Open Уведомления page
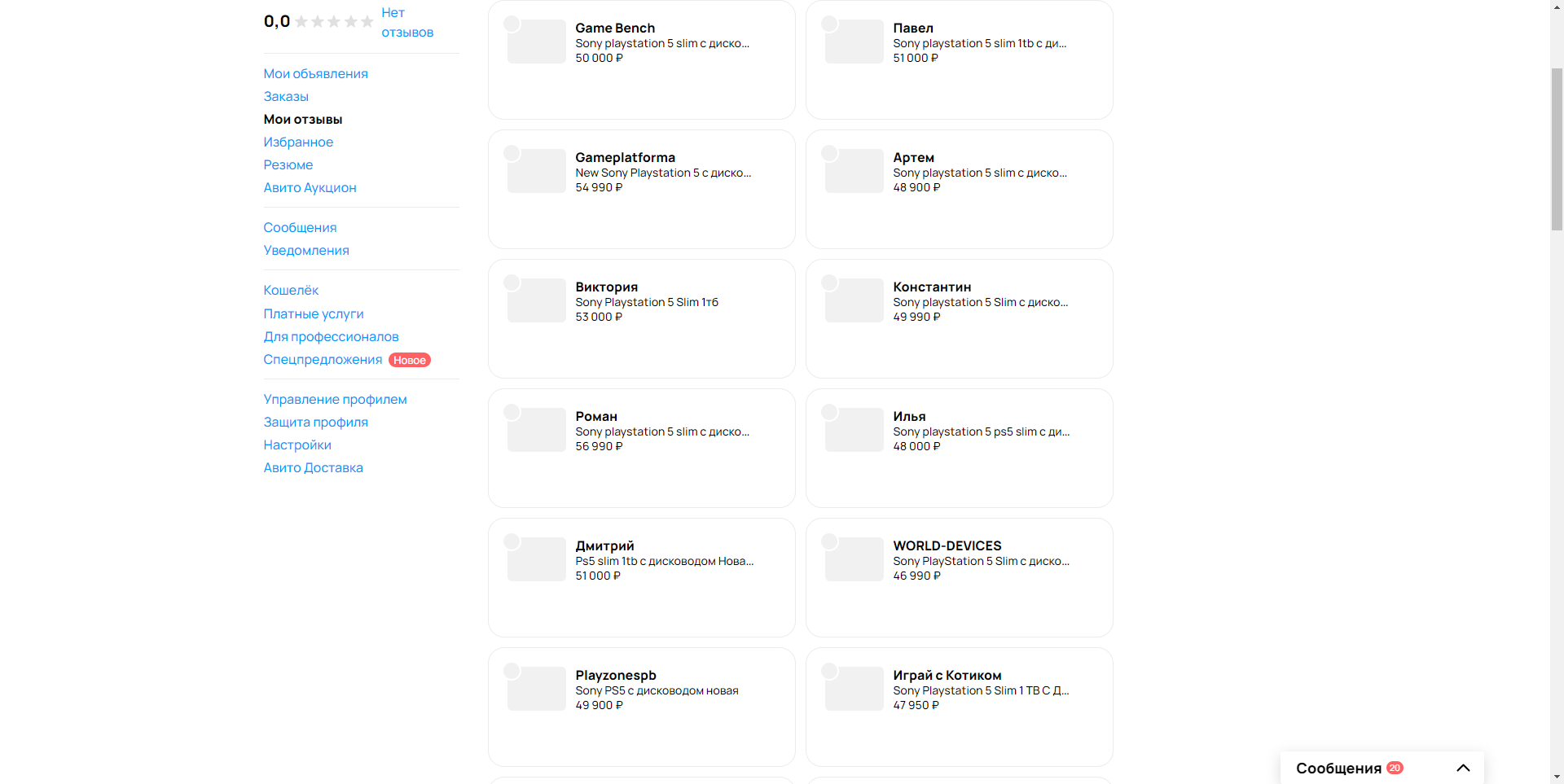Image resolution: width=1564 pixels, height=784 pixels. point(306,250)
